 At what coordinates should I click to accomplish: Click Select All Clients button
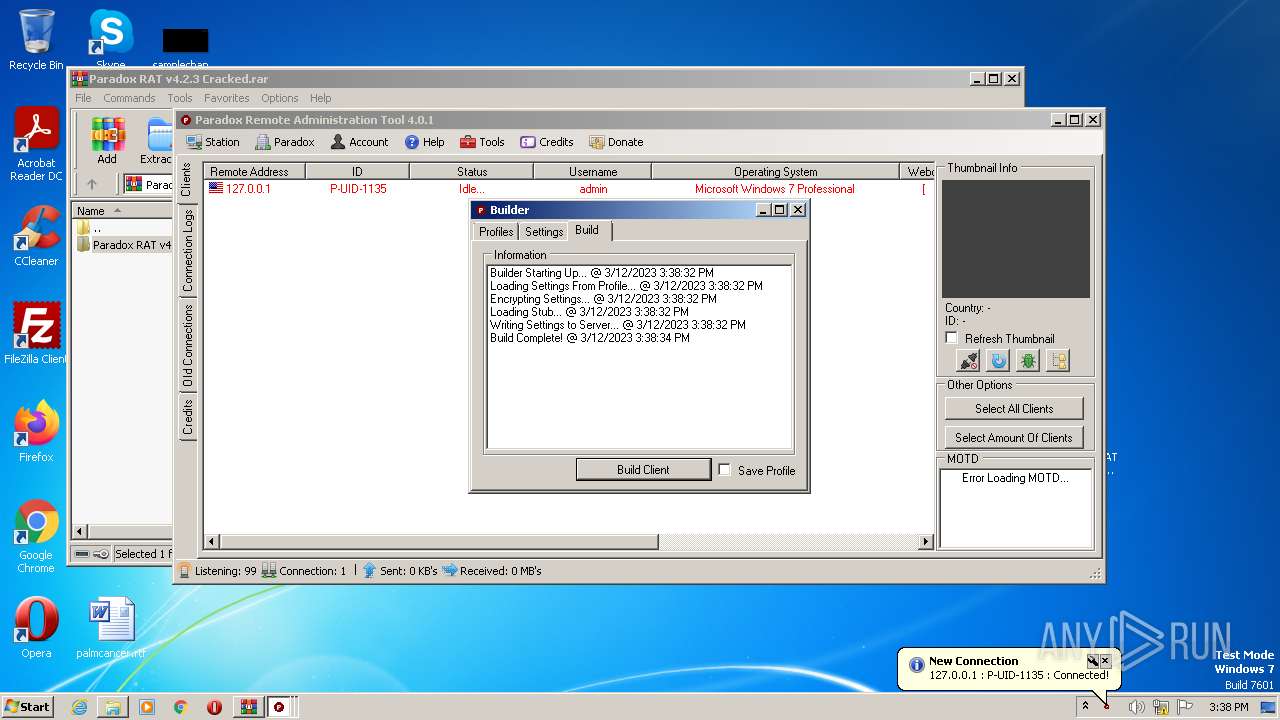coord(1014,408)
